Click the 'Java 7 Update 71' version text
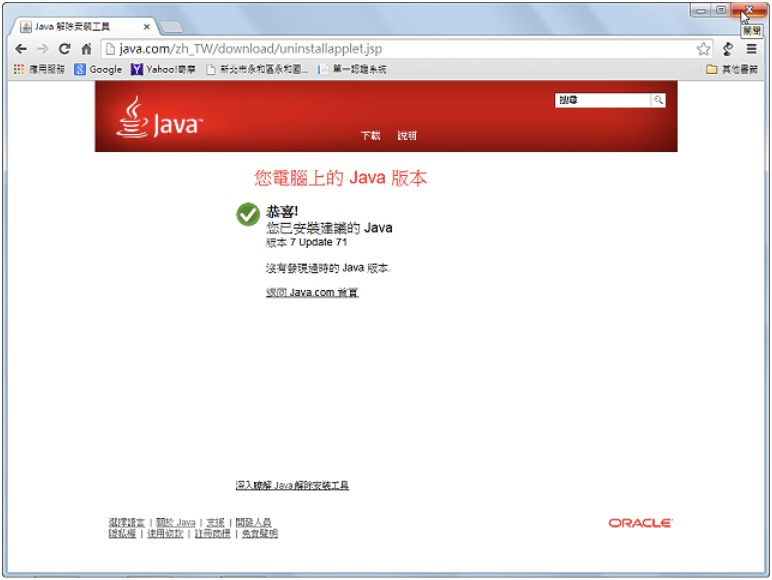This screenshot has height=580, width=772. 307,242
